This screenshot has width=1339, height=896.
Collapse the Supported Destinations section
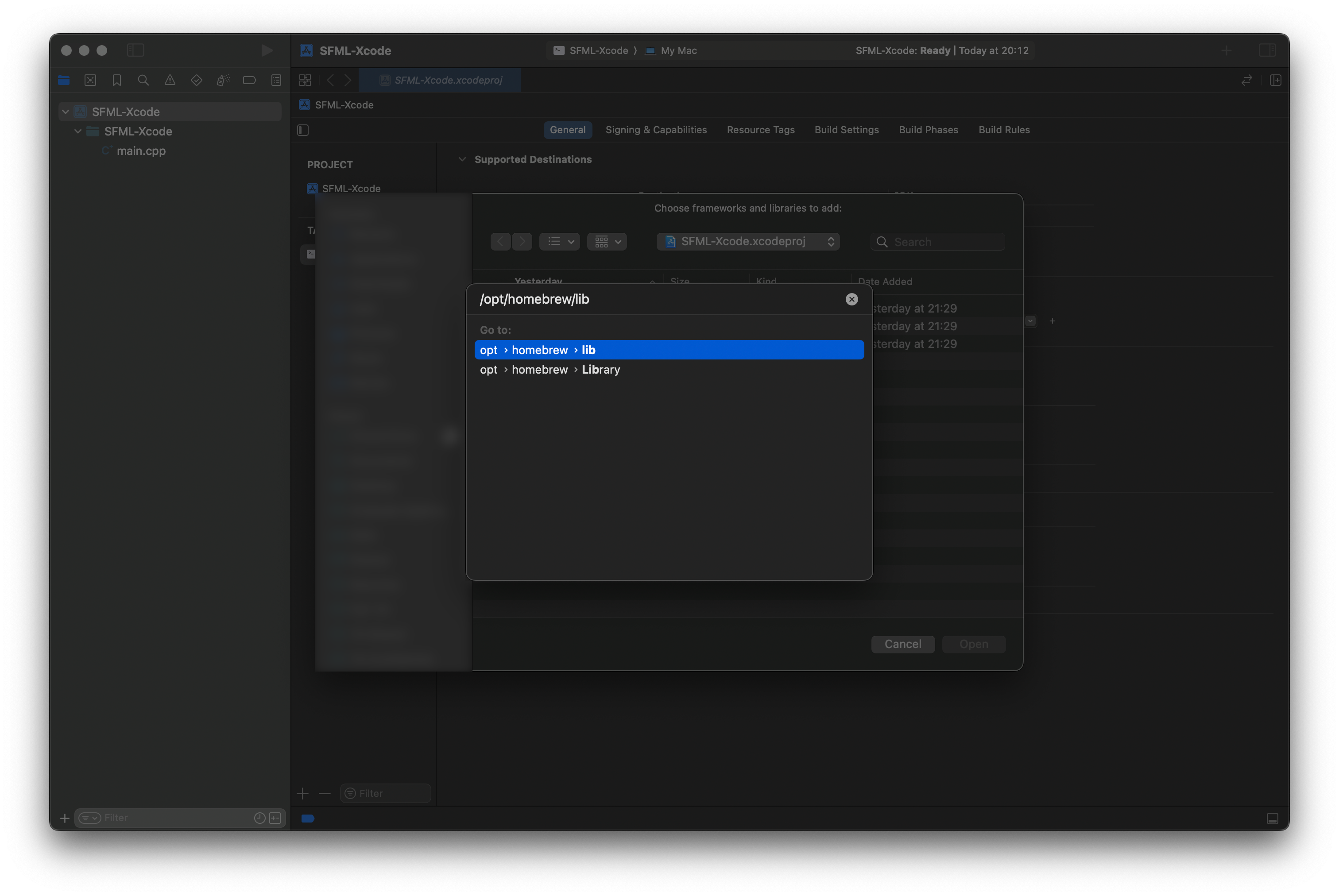462,159
